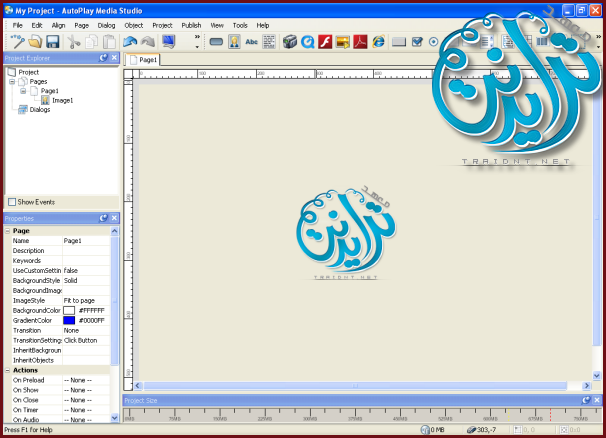Collapse the Page1 tree node
The image size is (606, 438).
[23, 91]
